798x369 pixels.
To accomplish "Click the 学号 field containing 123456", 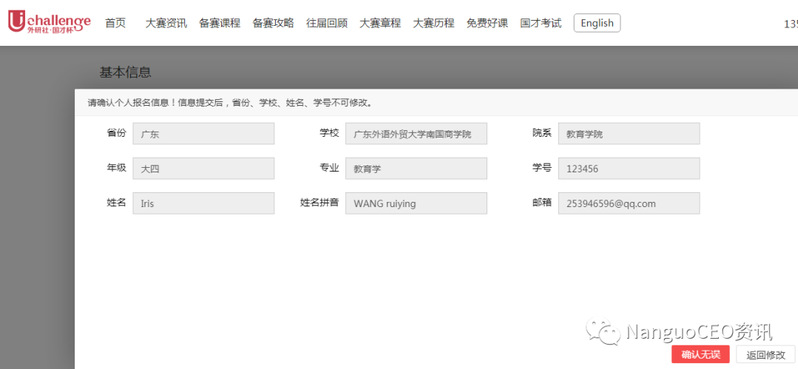I will 629,168.
